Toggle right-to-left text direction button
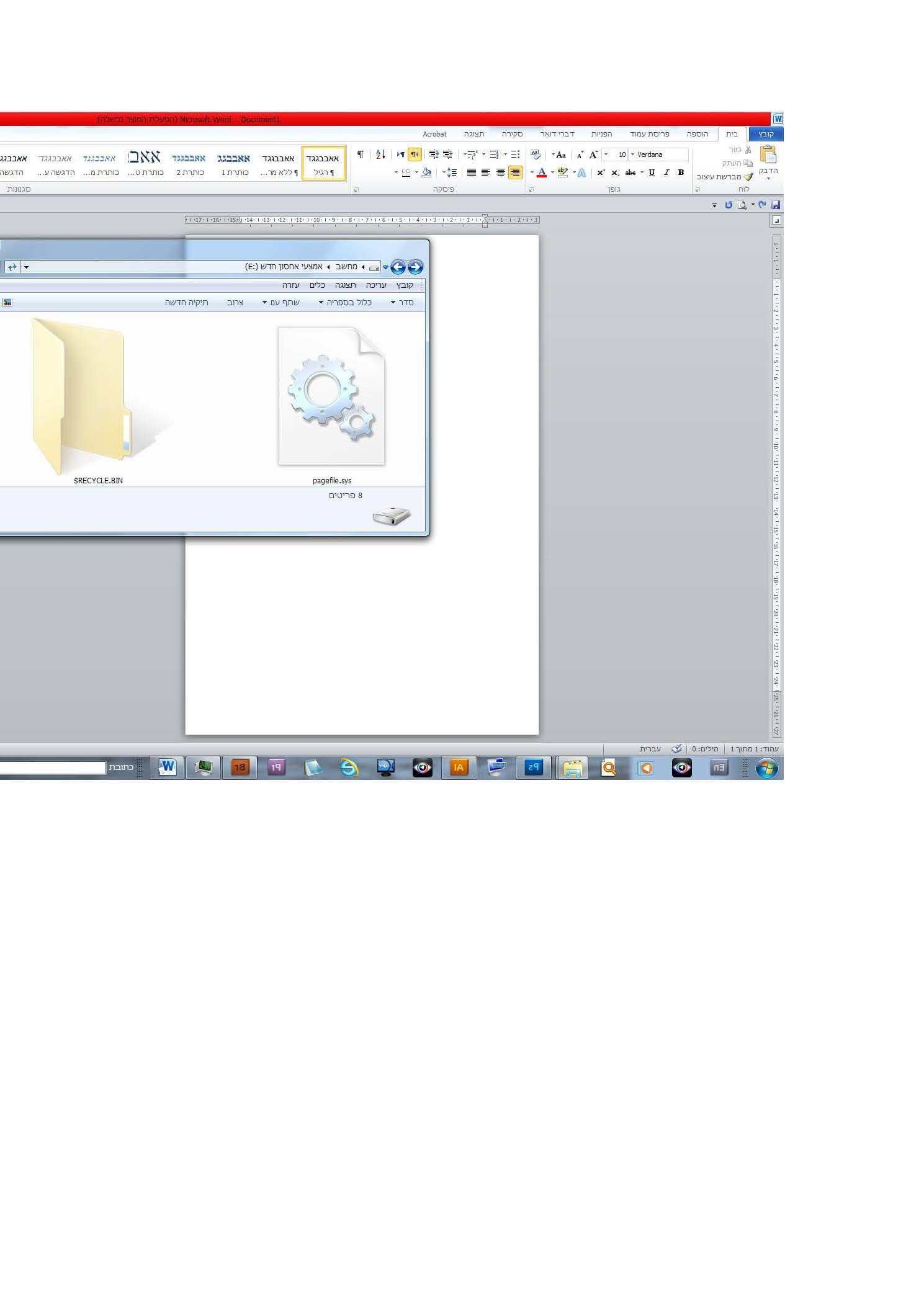The height and width of the screenshot is (1306, 924). [415, 154]
